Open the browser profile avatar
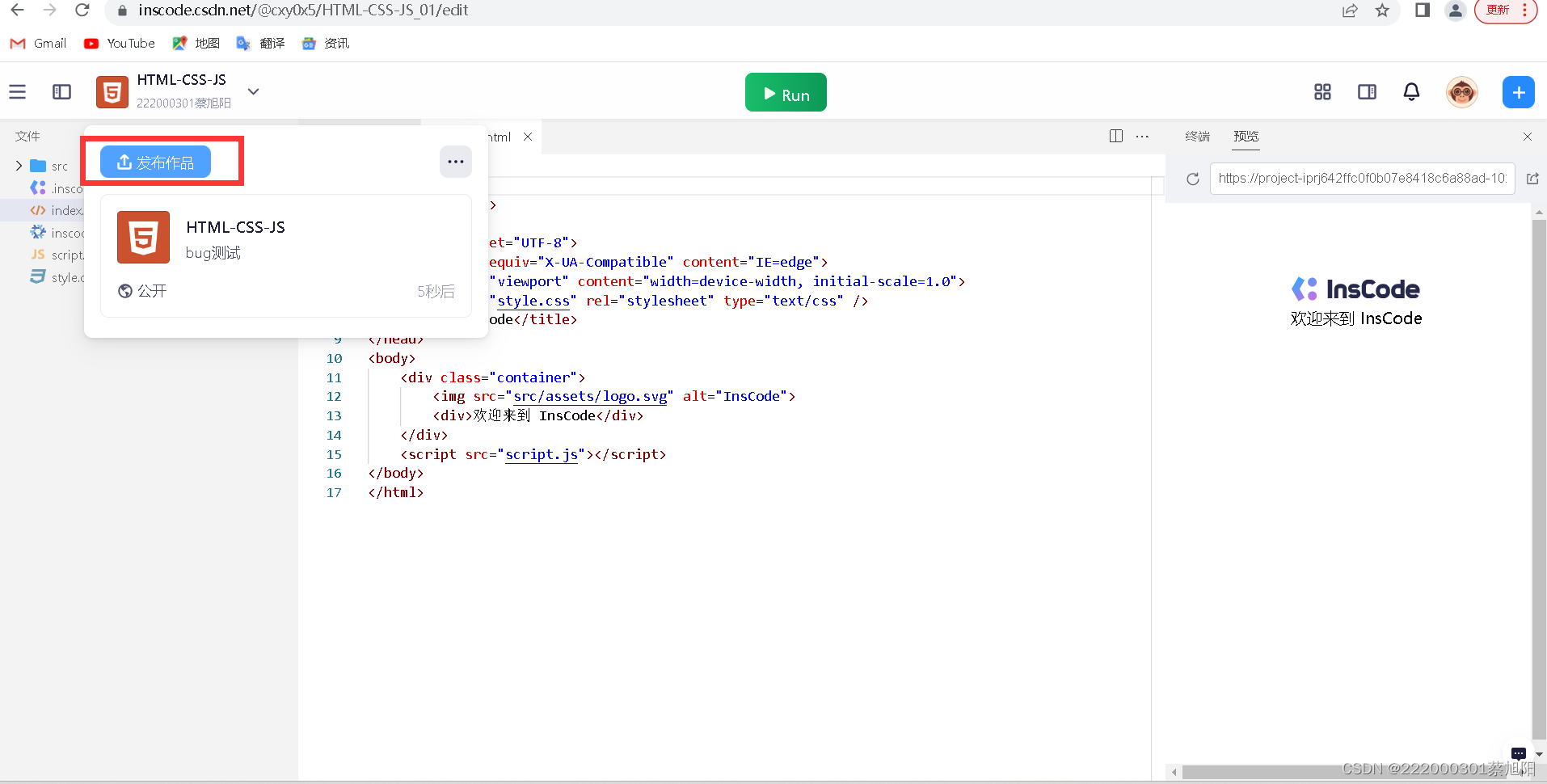The height and width of the screenshot is (784, 1547). [x=1455, y=11]
